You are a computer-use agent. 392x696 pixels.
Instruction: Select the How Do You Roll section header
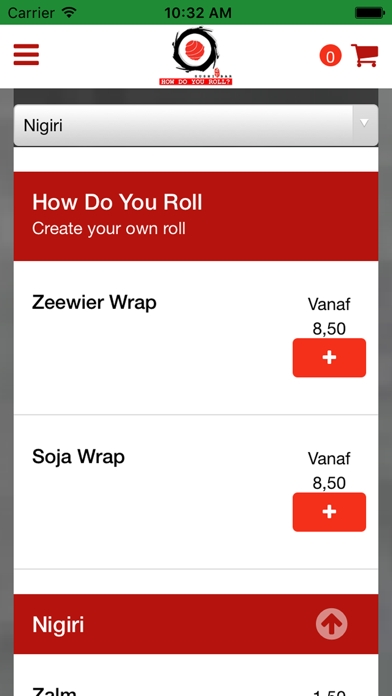pyautogui.click(x=196, y=216)
